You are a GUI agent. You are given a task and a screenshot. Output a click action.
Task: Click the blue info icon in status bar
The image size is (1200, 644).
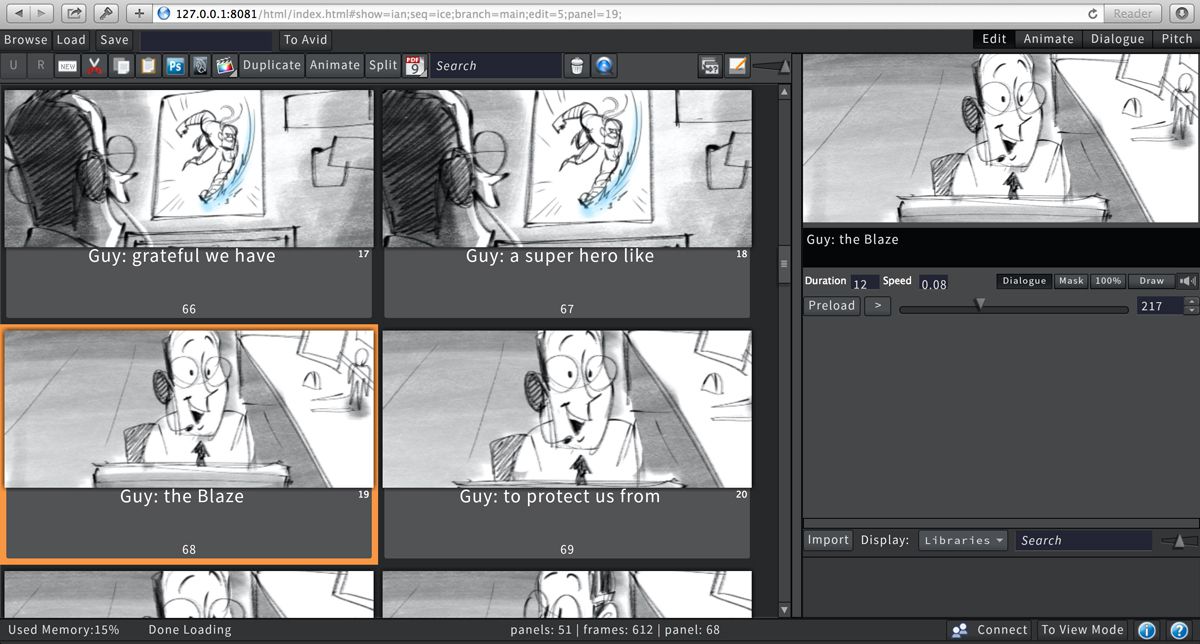pyautogui.click(x=1147, y=630)
